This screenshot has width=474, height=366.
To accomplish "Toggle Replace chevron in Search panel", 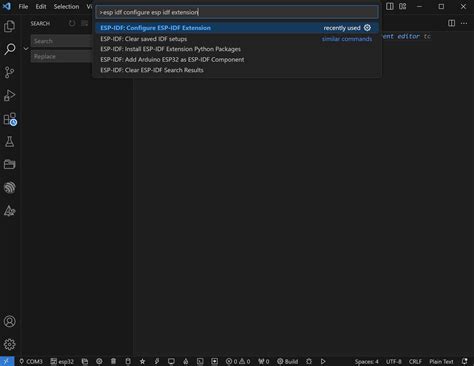I will pyautogui.click(x=26, y=49).
